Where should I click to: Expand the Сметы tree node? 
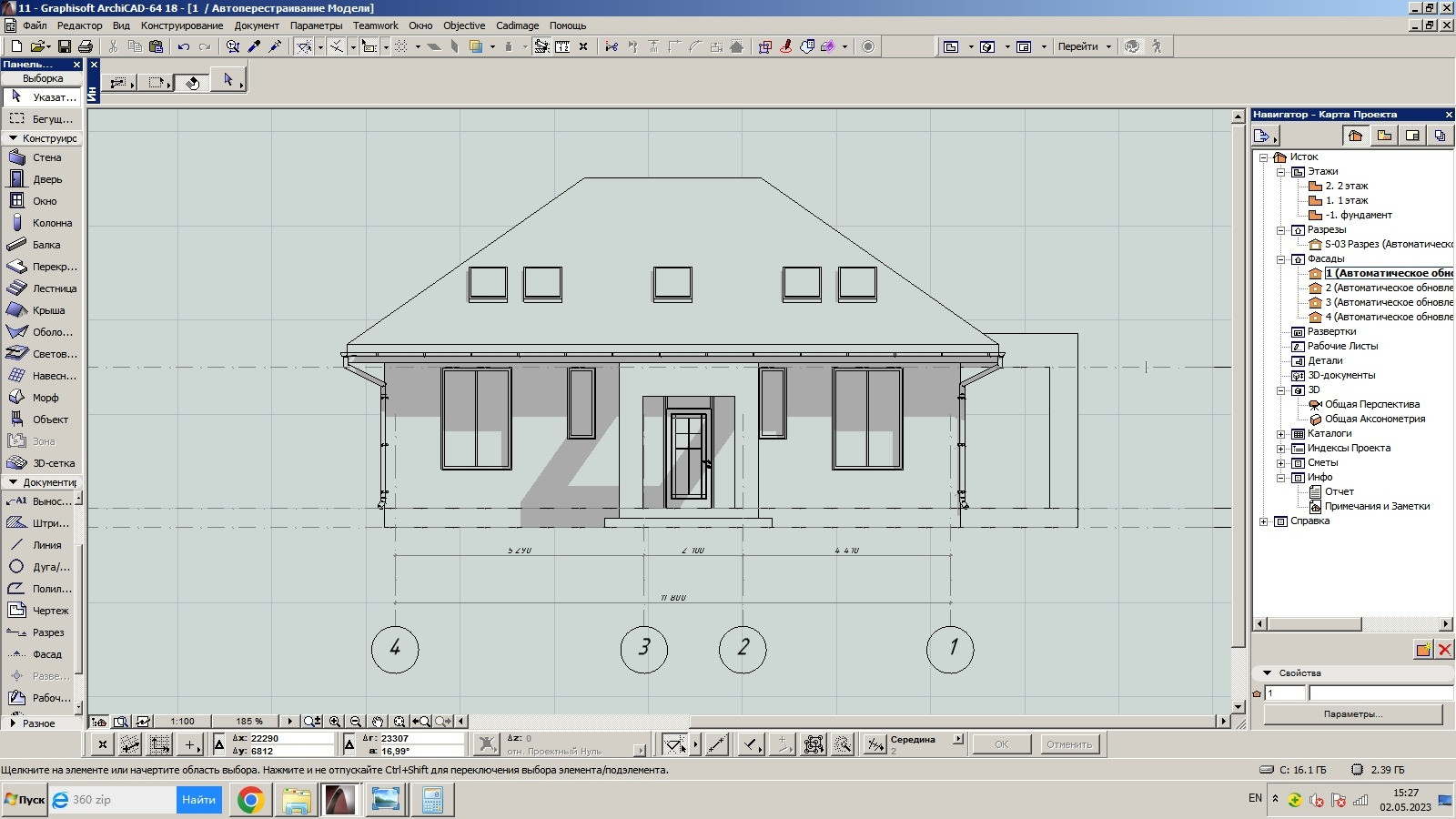click(x=1280, y=463)
